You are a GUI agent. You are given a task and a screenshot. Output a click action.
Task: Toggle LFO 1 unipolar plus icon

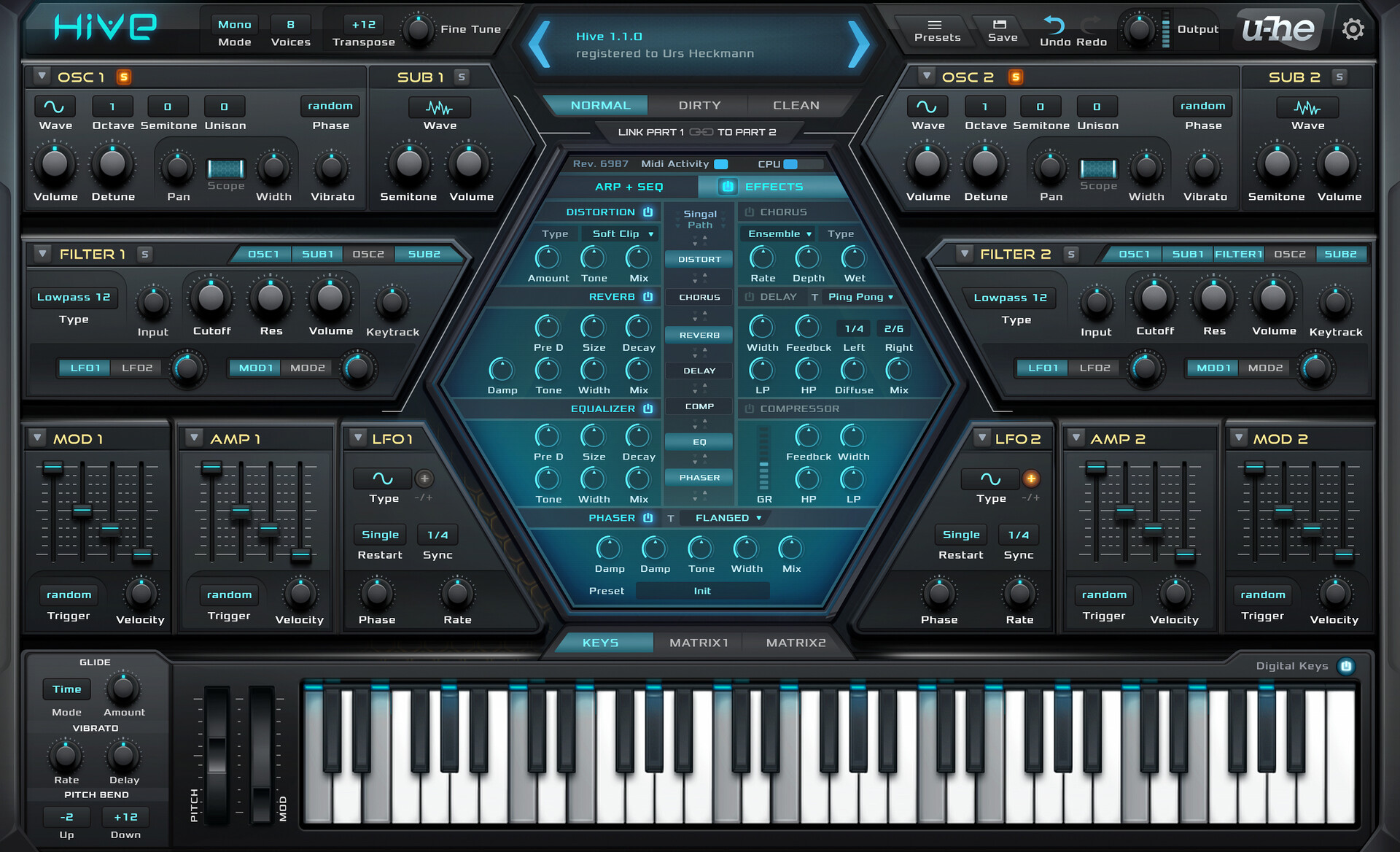[x=424, y=479]
